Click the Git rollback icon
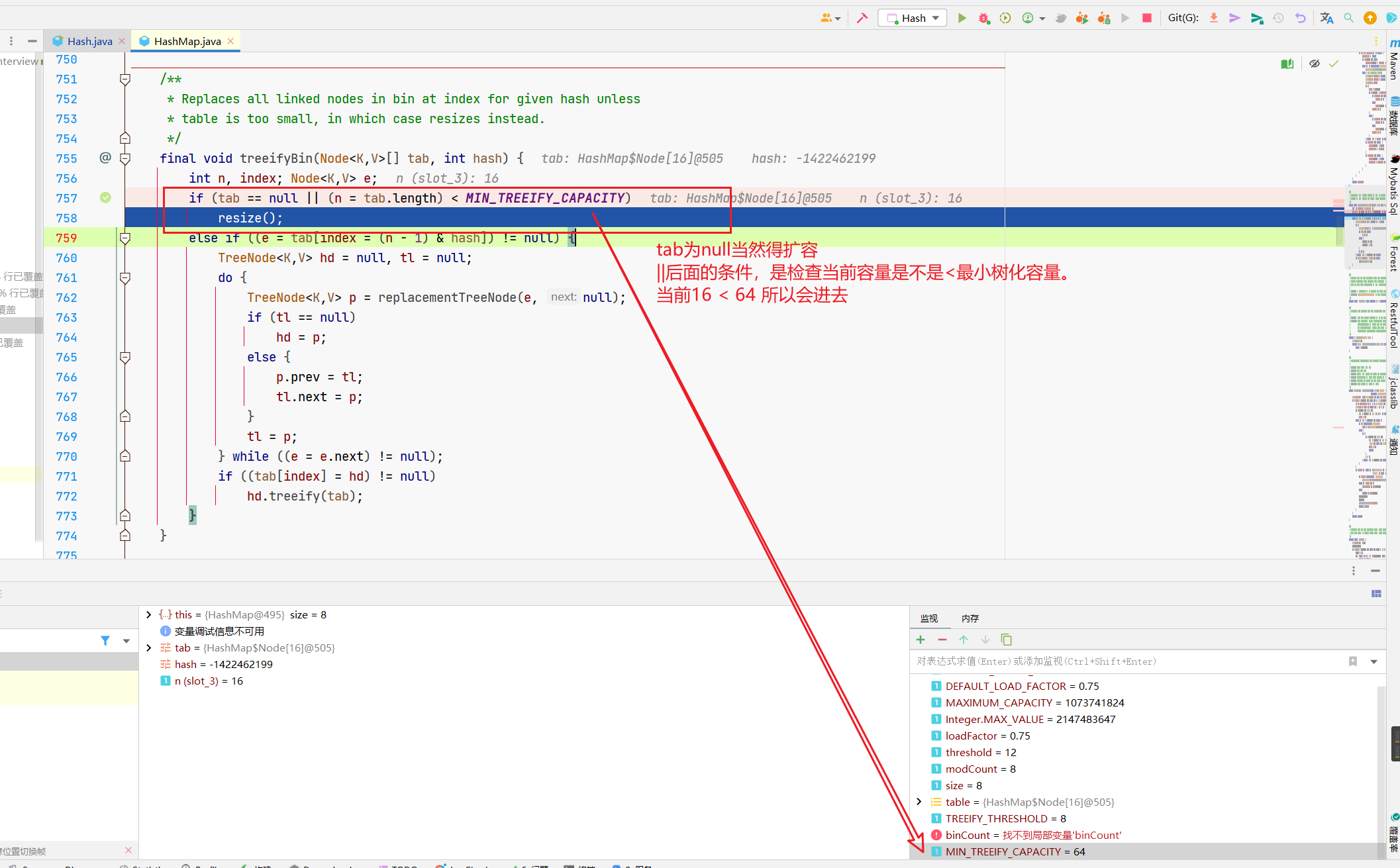1400x868 pixels. point(1301,18)
